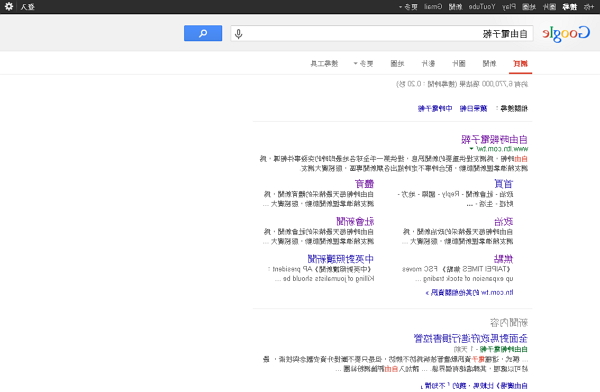Screen dimensions: 600x392
Task: Click the green www.ltn.com.tw URL text
Action: (x=502, y=149)
